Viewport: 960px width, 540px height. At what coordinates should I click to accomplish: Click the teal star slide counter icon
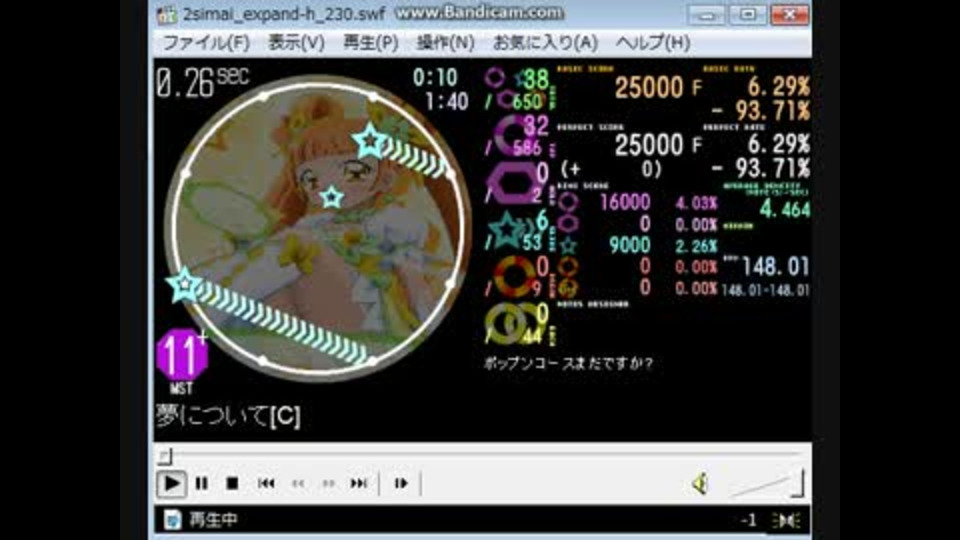pos(507,230)
